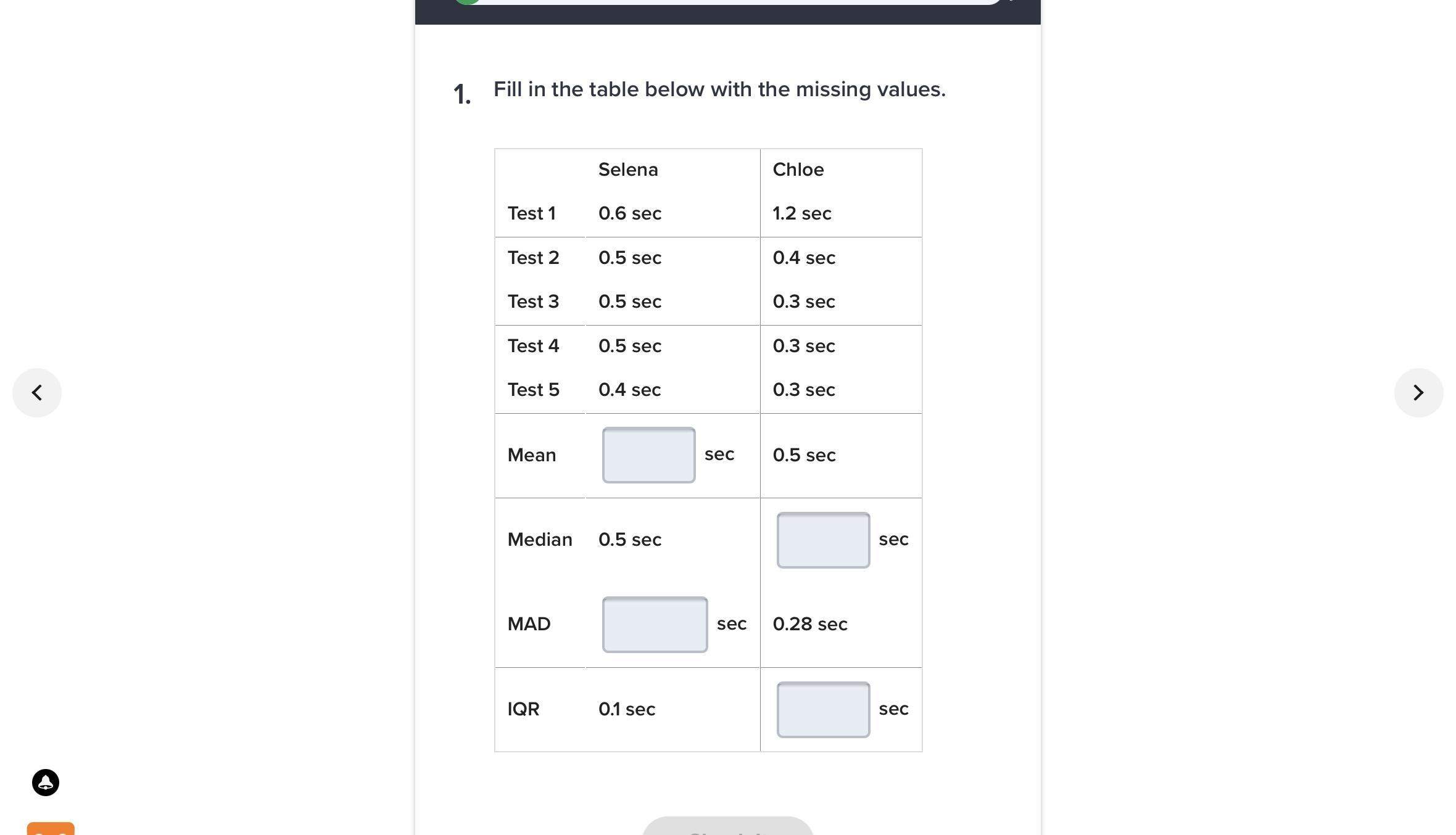This screenshot has width=1456, height=835.
Task: Focus Chloe's IQR input box
Action: point(823,710)
